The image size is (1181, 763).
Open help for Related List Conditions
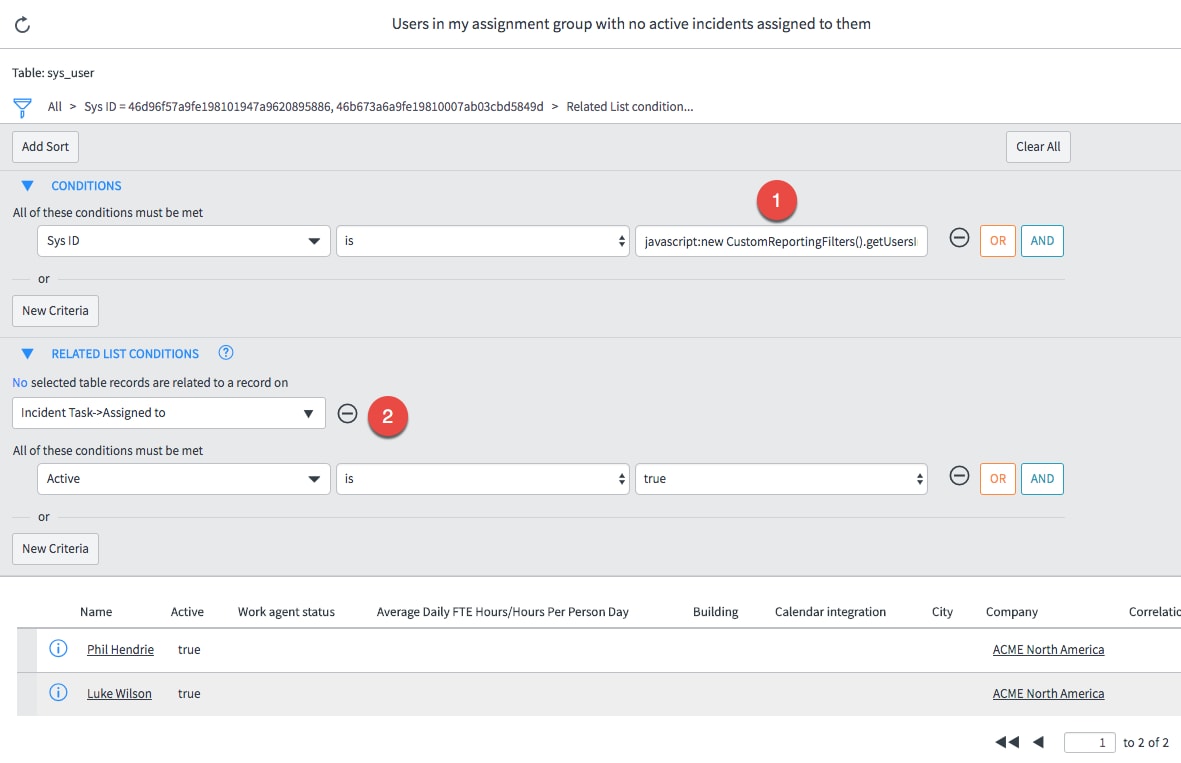point(226,352)
